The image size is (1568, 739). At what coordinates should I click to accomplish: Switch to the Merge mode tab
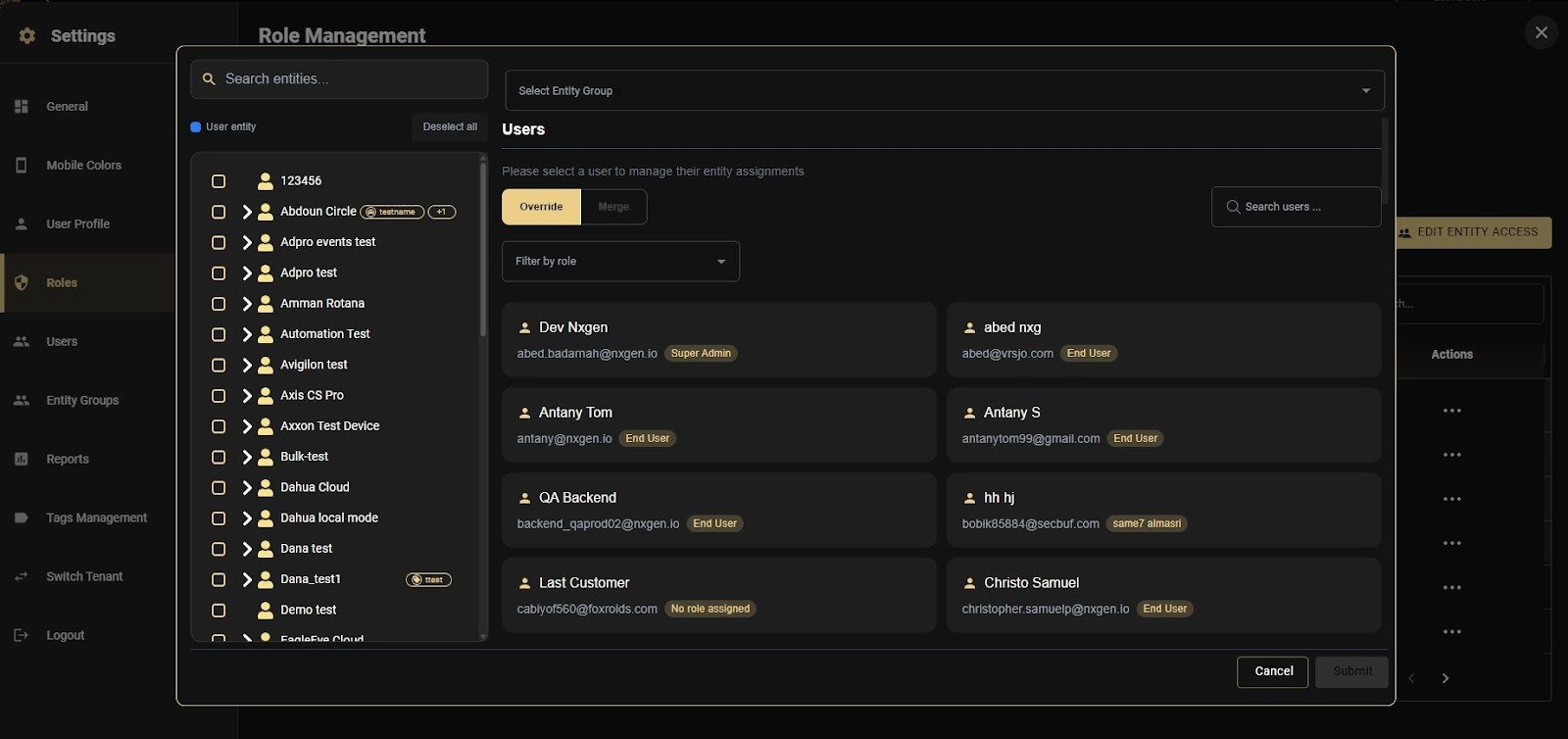coord(613,207)
